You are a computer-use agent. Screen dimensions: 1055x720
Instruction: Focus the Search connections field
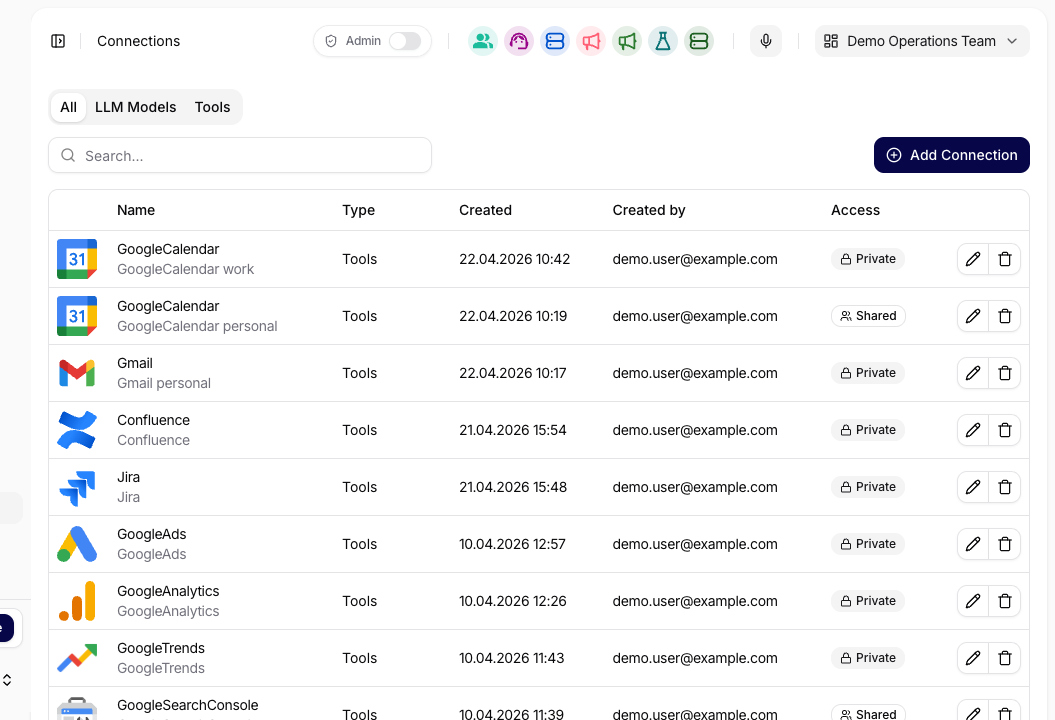(240, 155)
